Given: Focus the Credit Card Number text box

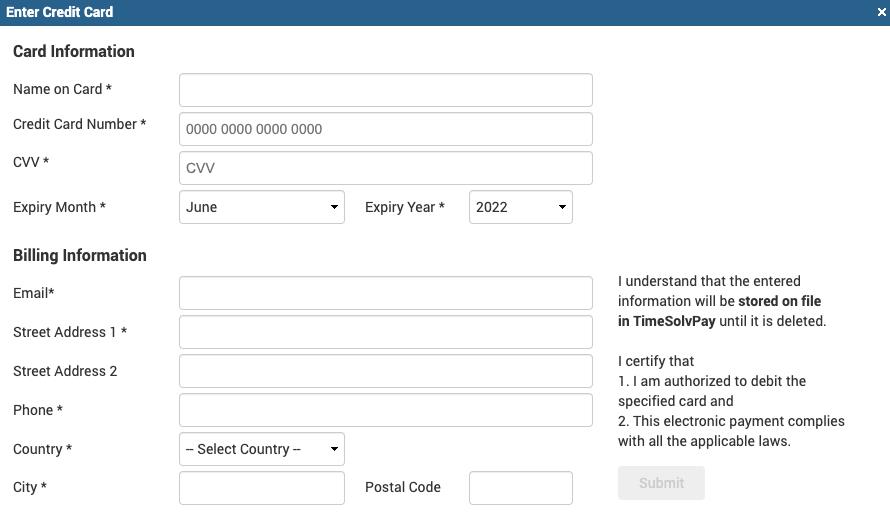Looking at the screenshot, I should pos(385,129).
